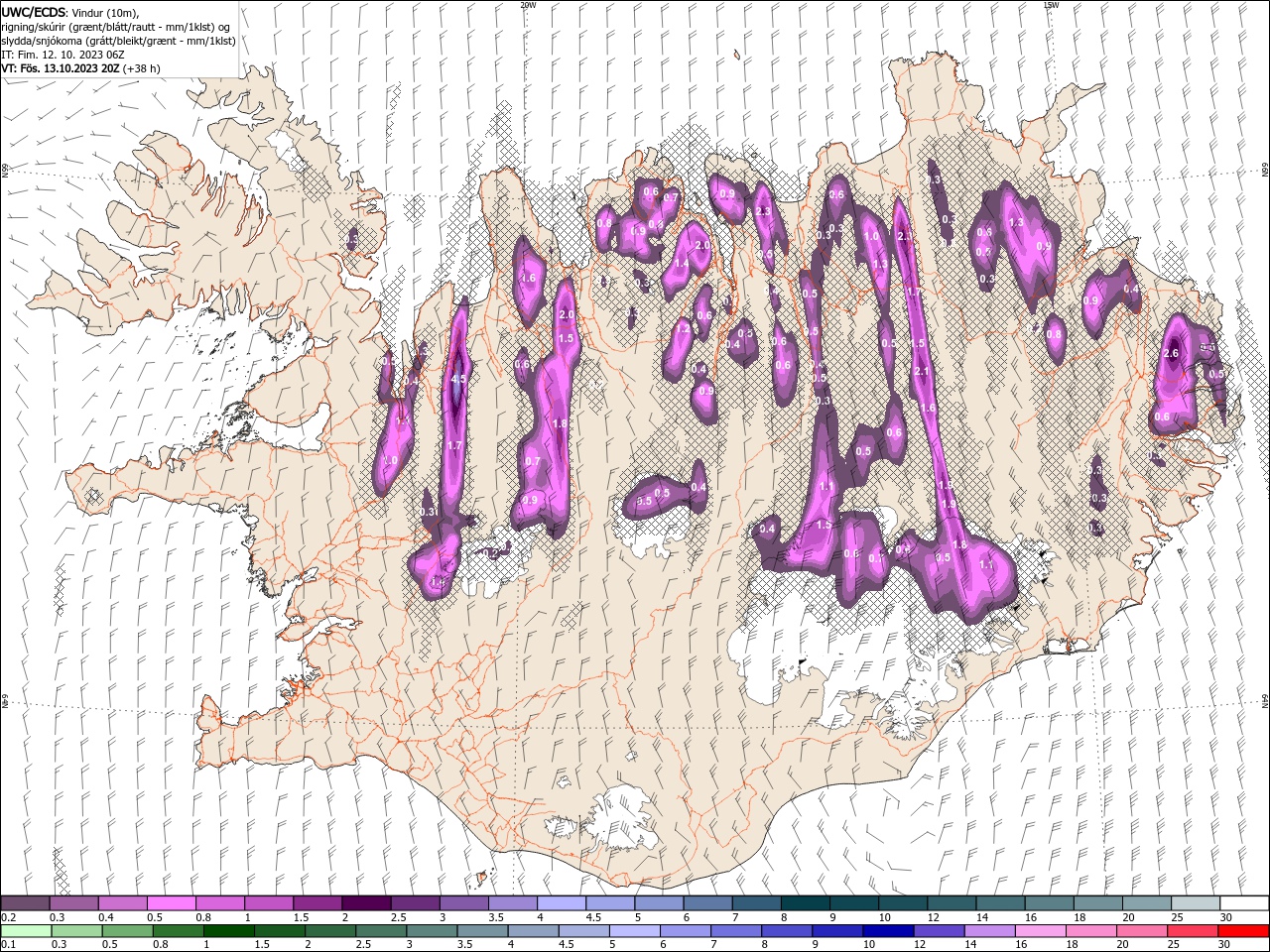Select the darkest purple 2–2.5 snow legend swatch

[x=365, y=903]
